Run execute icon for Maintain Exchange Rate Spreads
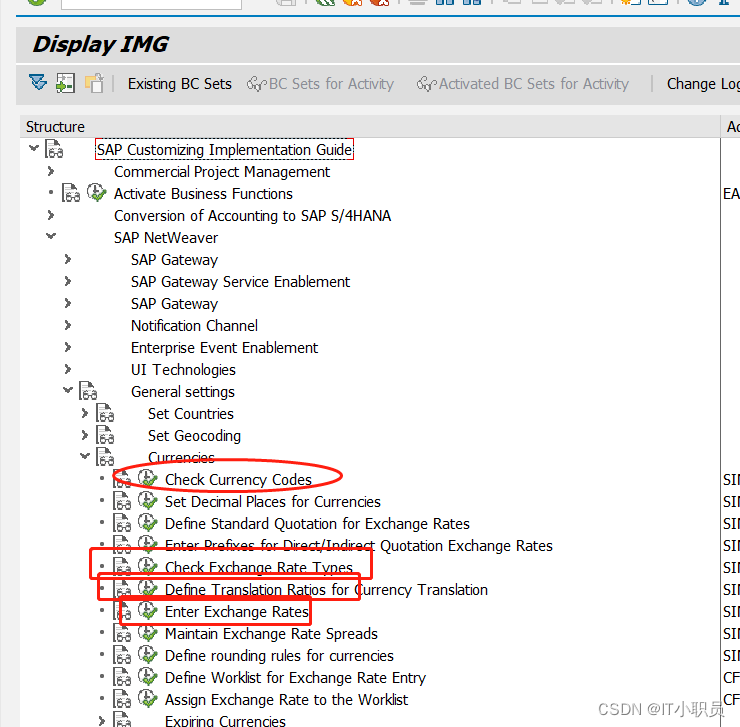The image size is (740, 727). [147, 633]
